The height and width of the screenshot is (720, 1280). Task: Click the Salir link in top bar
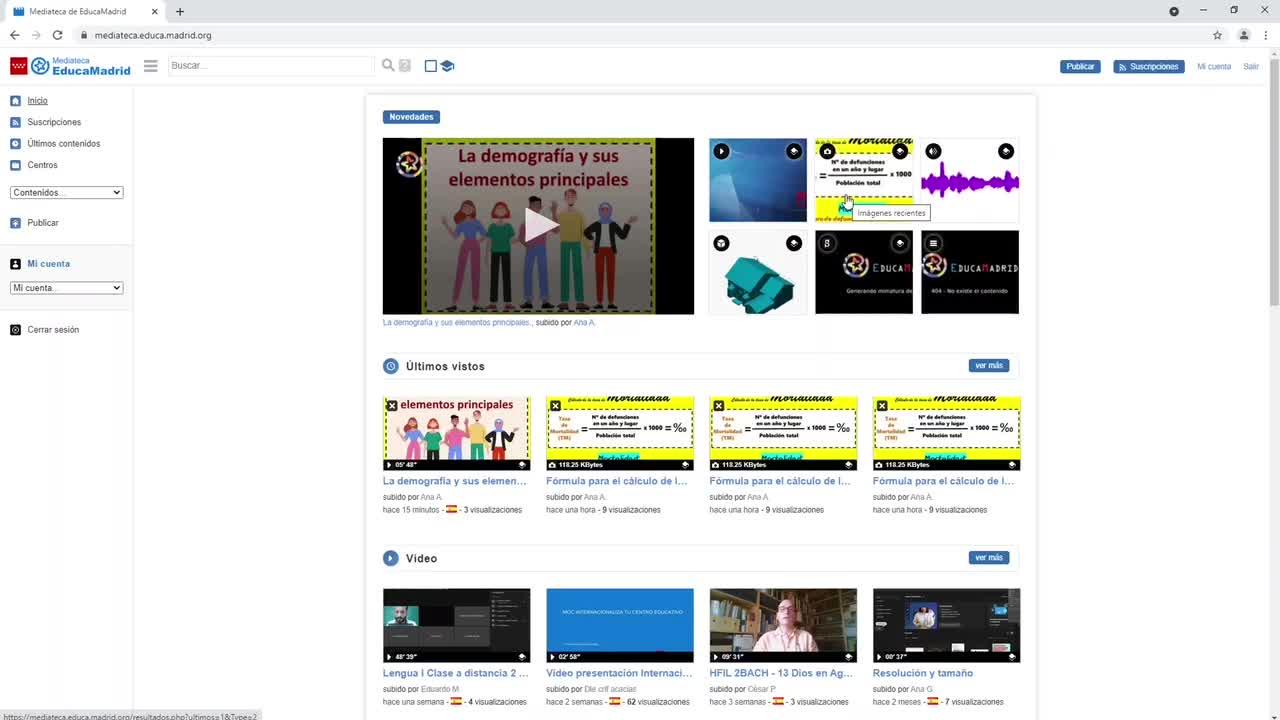click(x=1251, y=67)
